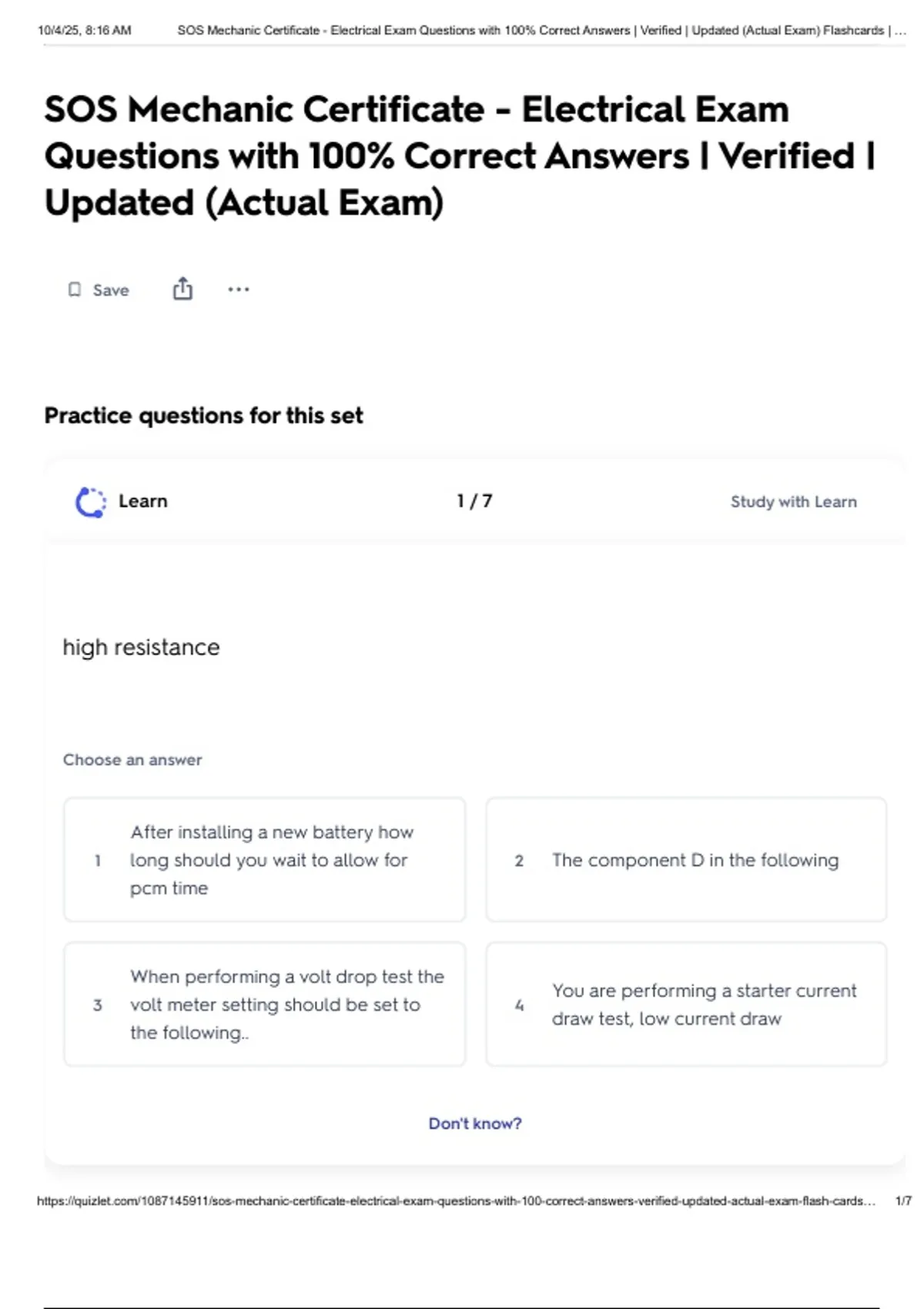This screenshot has height=1309, width=924.
Task: Click the "high resistance" question text
Action: 141,648
